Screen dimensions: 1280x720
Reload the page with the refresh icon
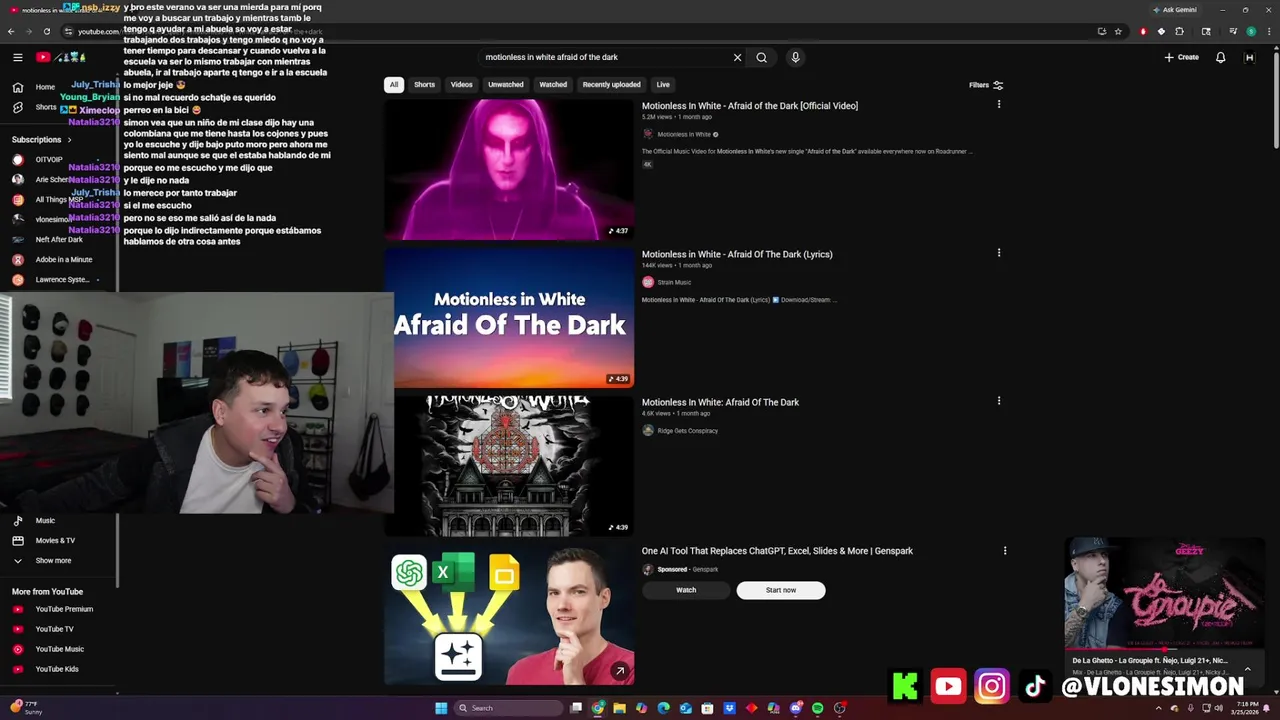click(46, 31)
